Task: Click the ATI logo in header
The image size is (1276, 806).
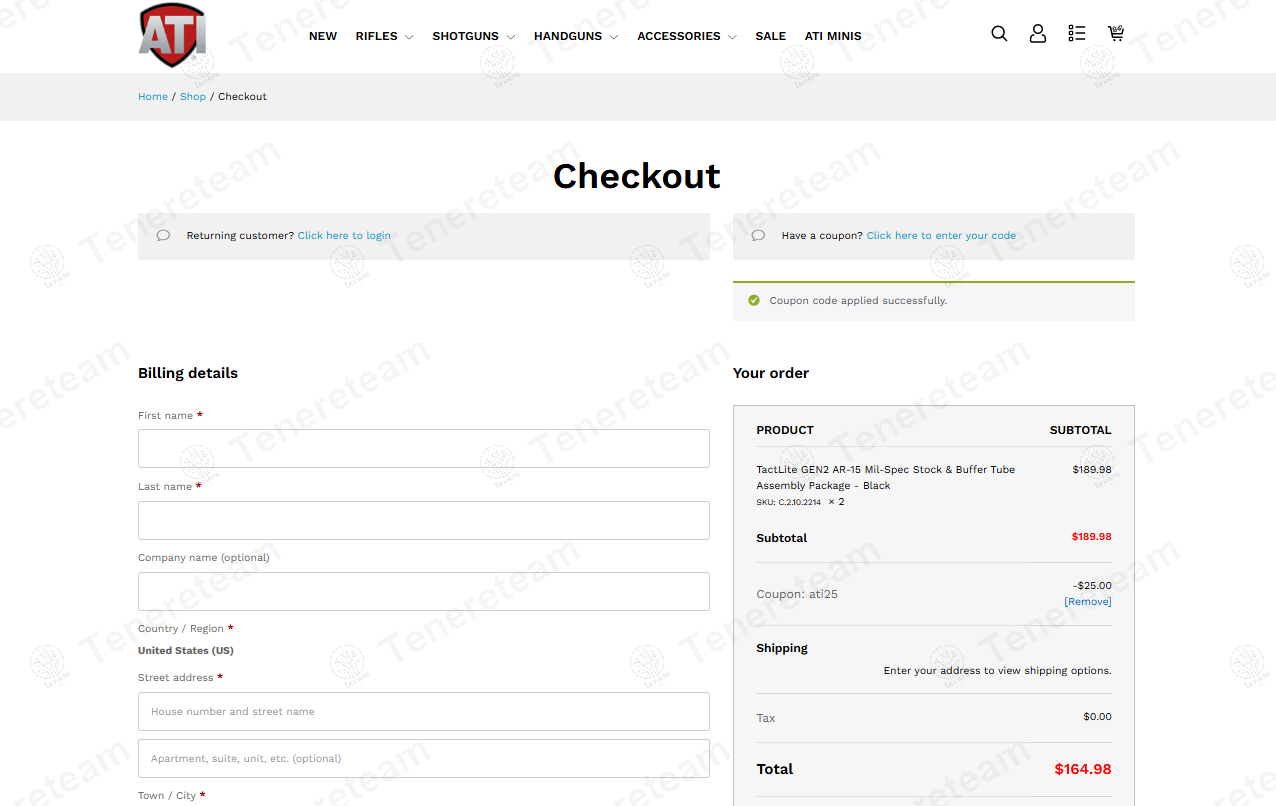Action: [x=172, y=35]
